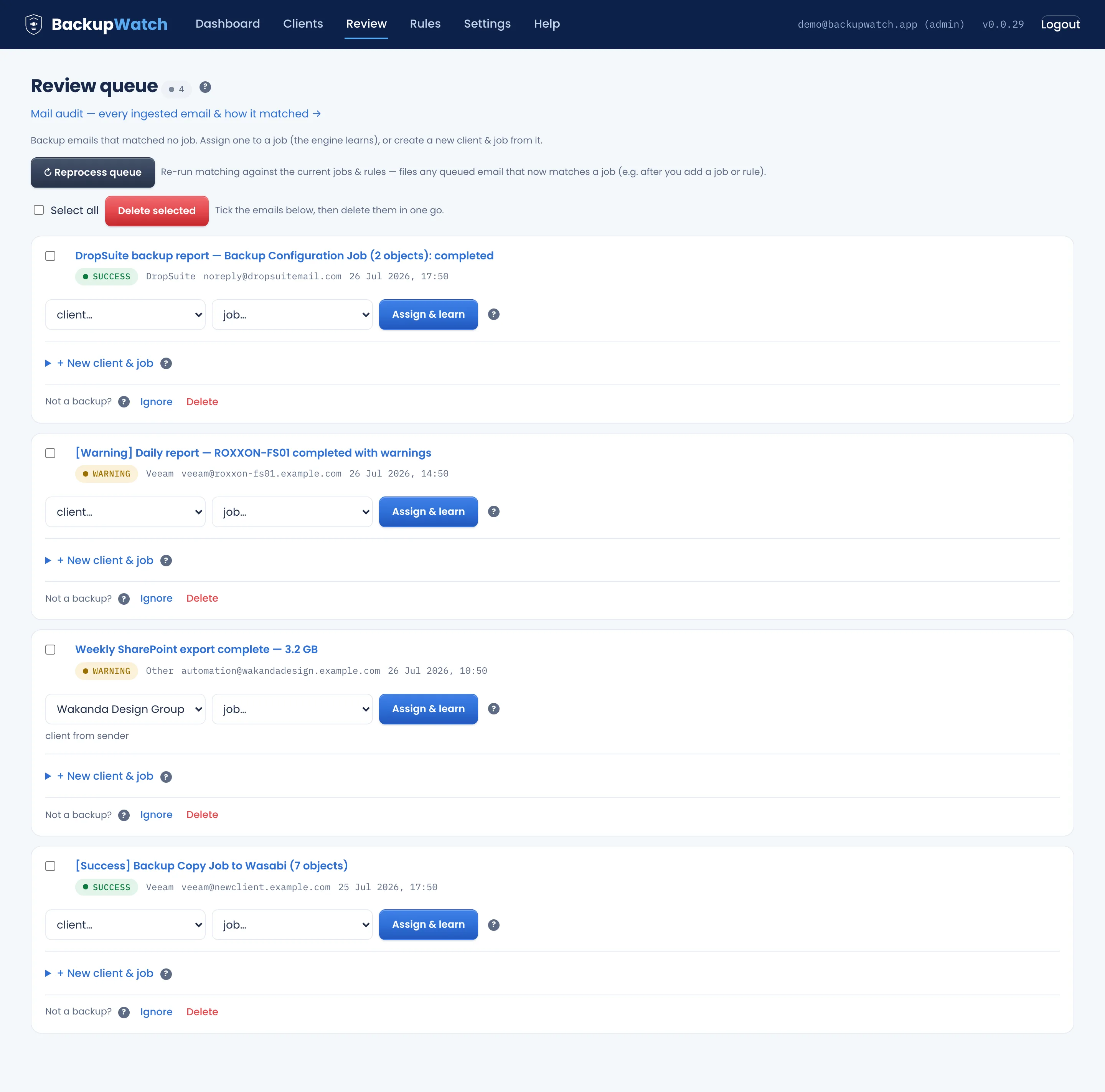Click help icon next to Wasabi Copy Job Assign & learn

[x=493, y=924]
